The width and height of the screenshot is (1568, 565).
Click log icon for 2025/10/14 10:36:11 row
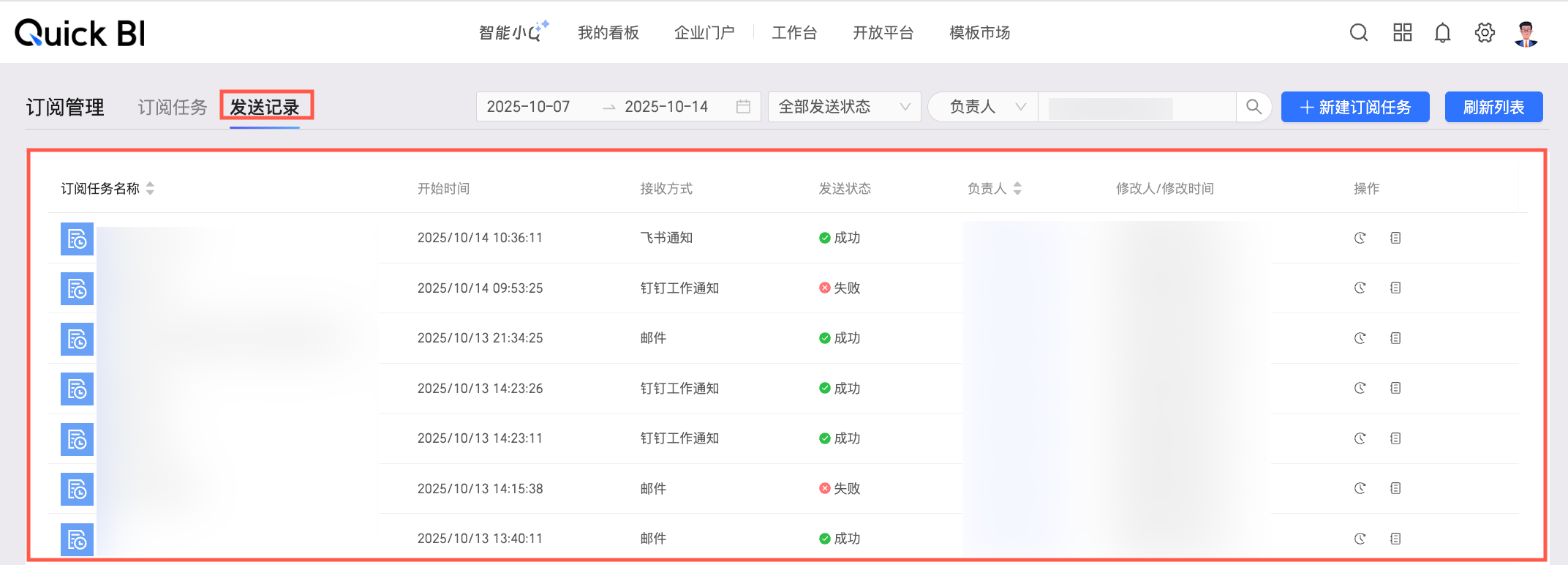point(1395,238)
